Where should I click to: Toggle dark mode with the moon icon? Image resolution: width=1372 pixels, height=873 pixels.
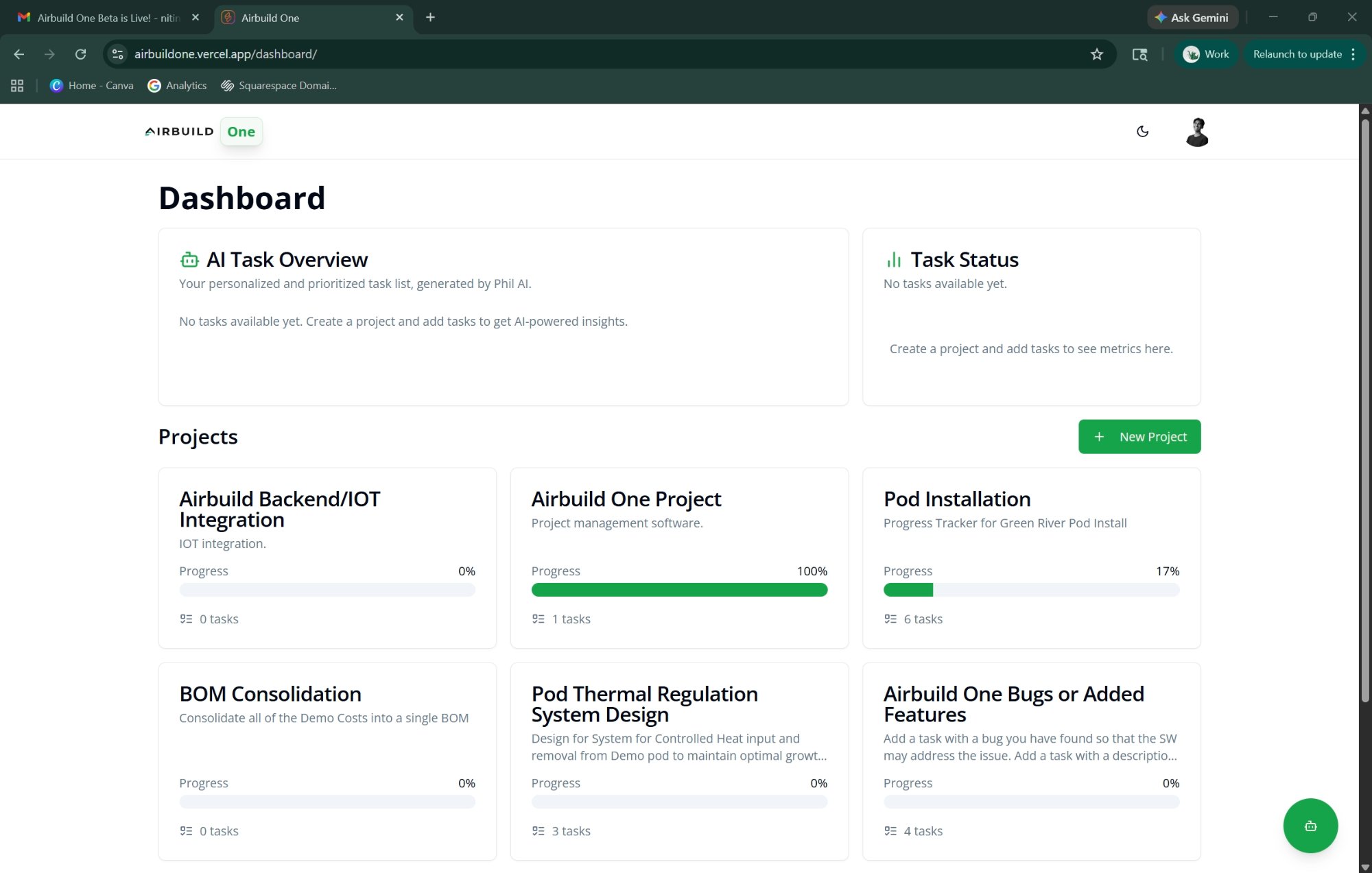pos(1142,131)
